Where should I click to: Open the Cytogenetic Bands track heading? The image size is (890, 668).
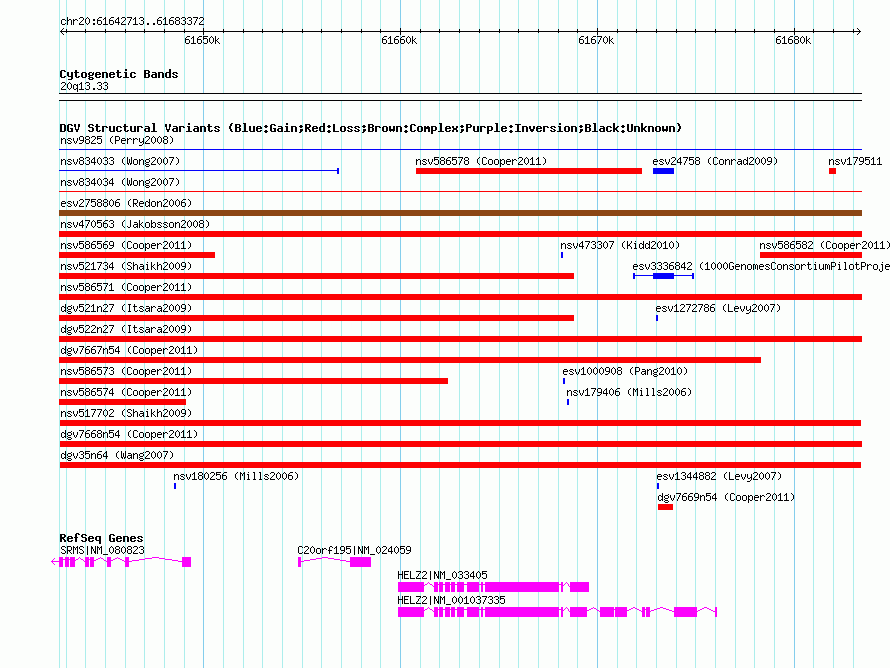pyautogui.click(x=119, y=74)
